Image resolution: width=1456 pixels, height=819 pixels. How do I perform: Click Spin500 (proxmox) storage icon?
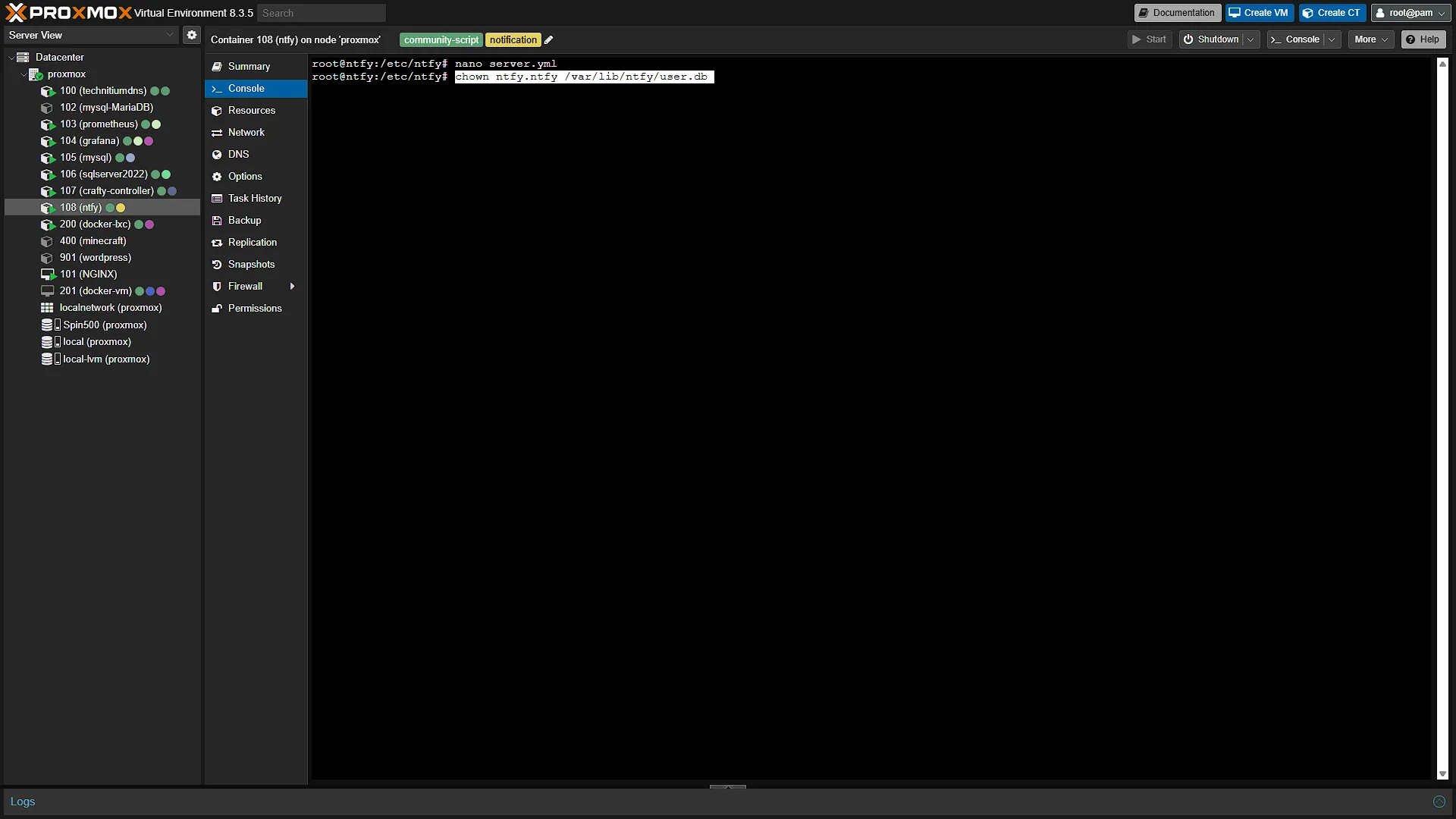click(50, 325)
